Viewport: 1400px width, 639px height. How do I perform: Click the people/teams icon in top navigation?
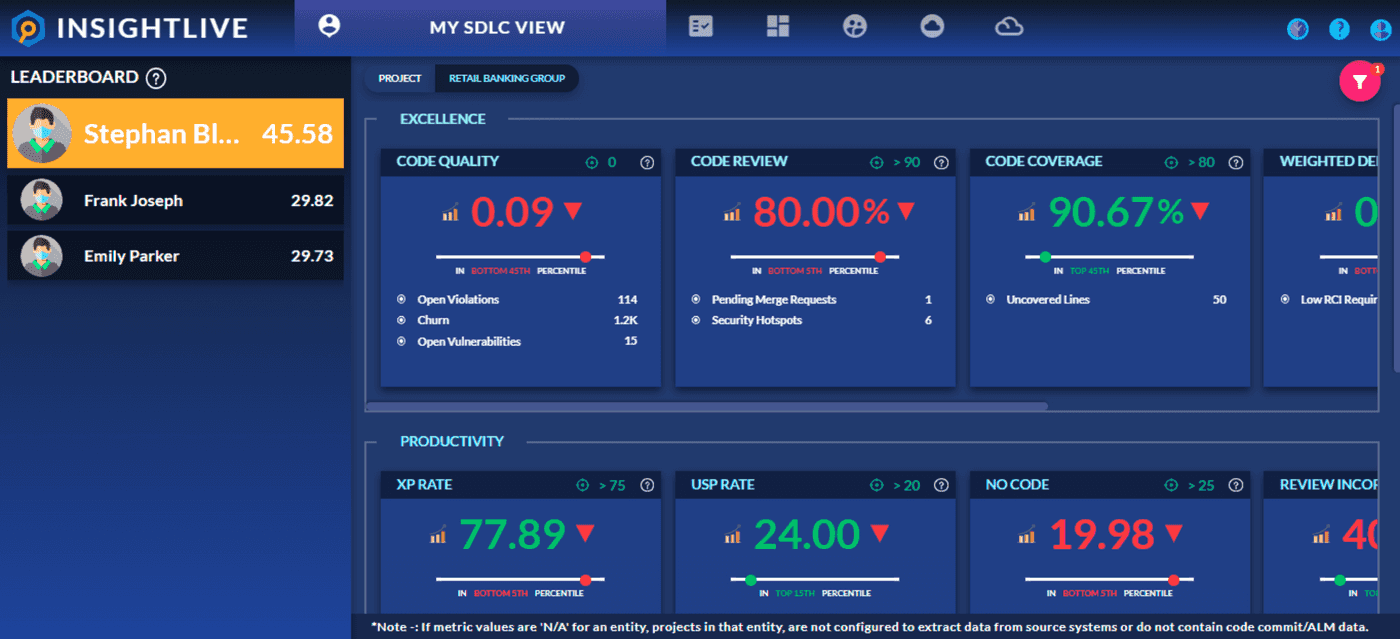855,26
